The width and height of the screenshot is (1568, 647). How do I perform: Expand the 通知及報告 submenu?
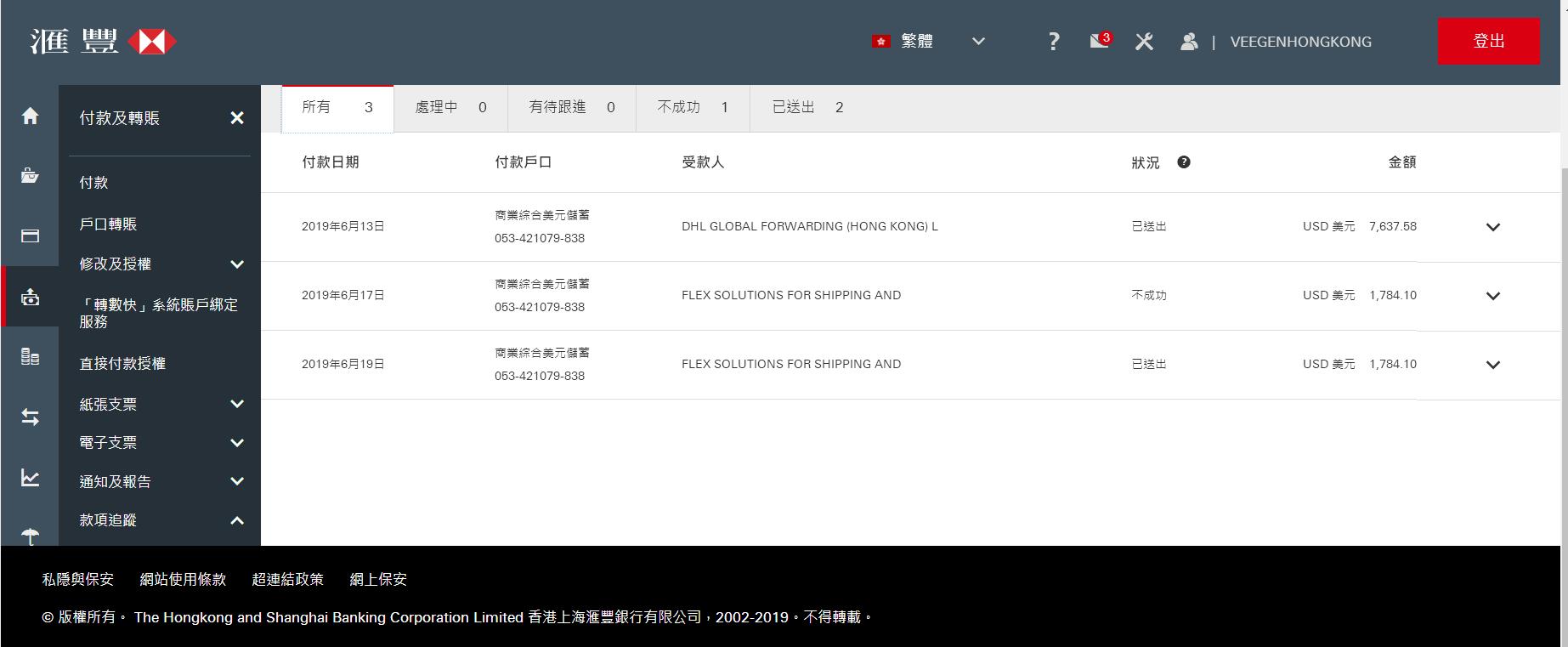point(237,481)
